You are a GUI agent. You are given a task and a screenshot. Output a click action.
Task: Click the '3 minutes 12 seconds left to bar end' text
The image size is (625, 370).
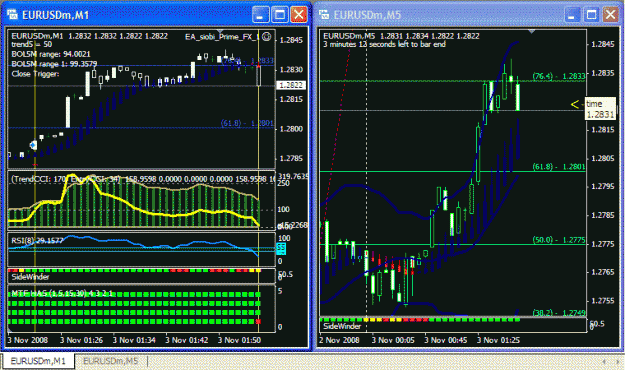click(x=384, y=44)
